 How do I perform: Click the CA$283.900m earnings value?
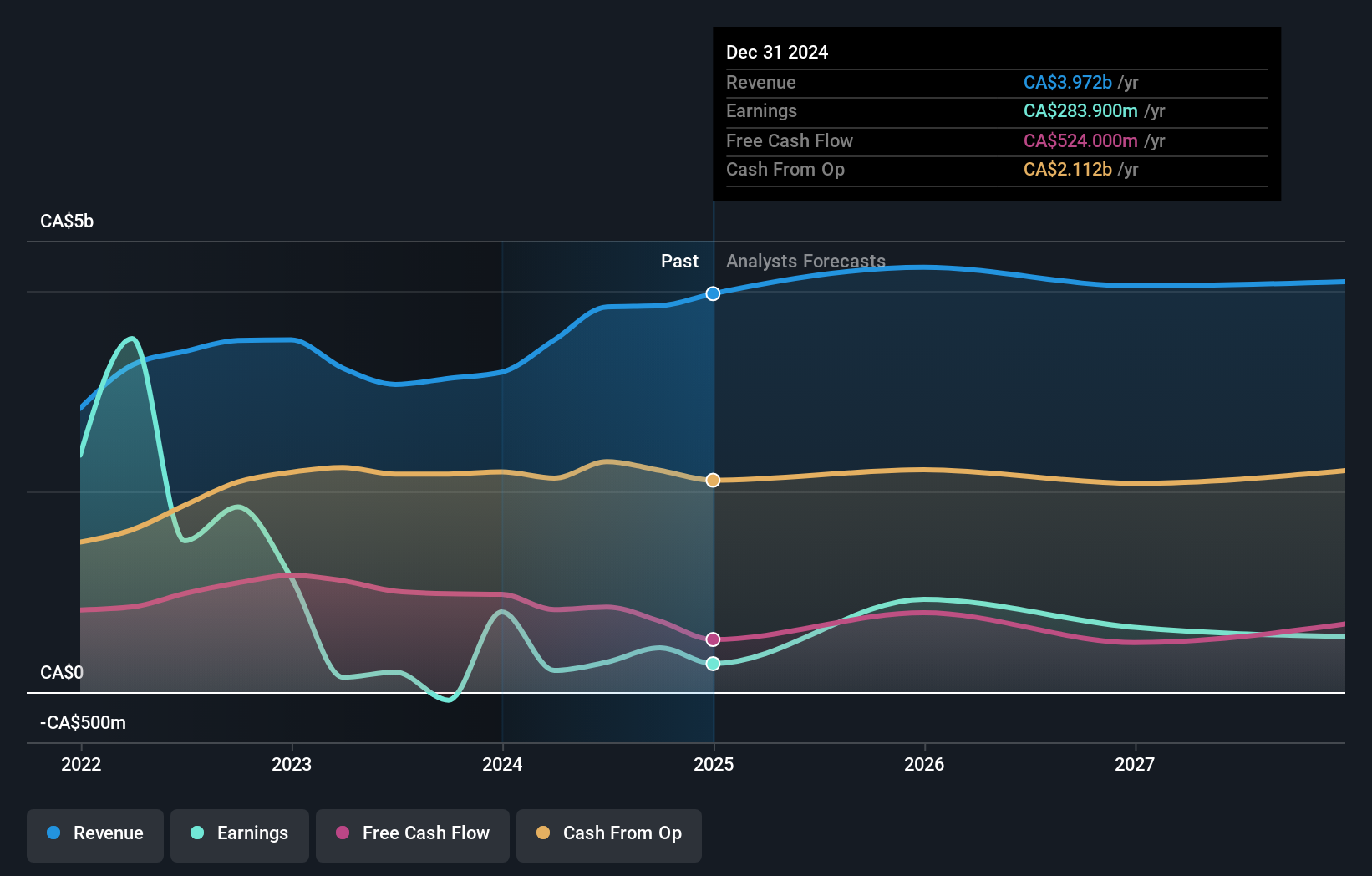(1080, 111)
